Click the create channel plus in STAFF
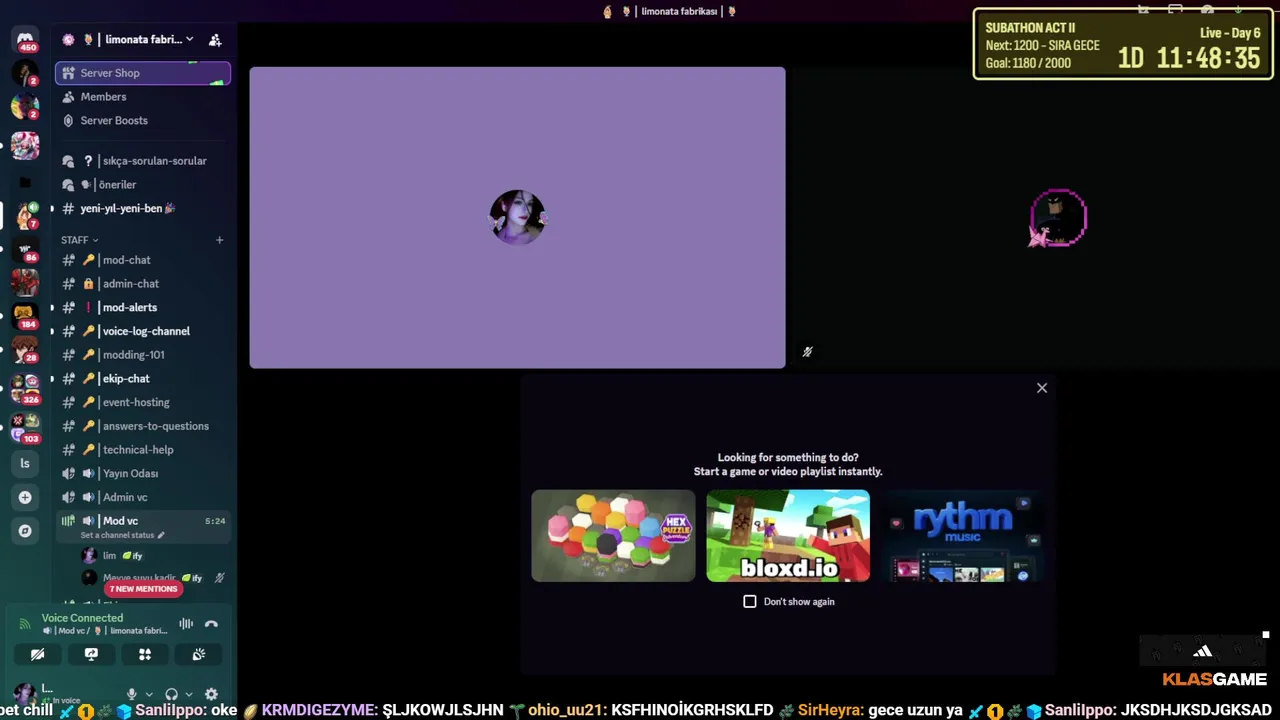The image size is (1280, 720). click(220, 240)
